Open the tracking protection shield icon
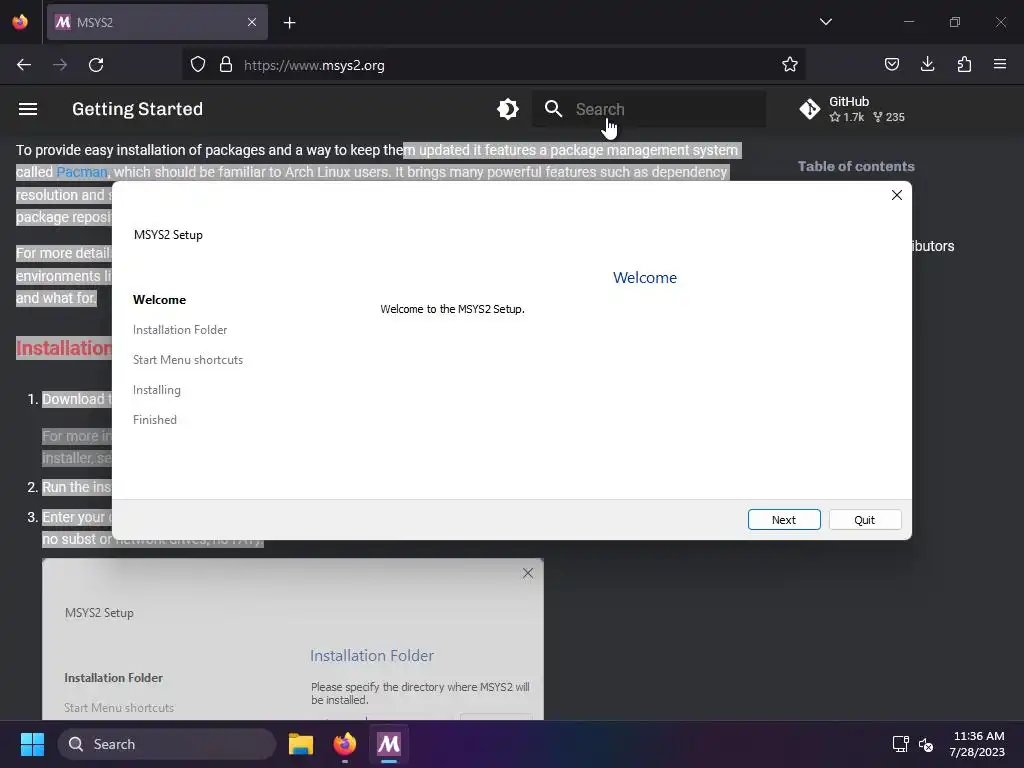The width and height of the screenshot is (1024, 768). pyautogui.click(x=198, y=65)
